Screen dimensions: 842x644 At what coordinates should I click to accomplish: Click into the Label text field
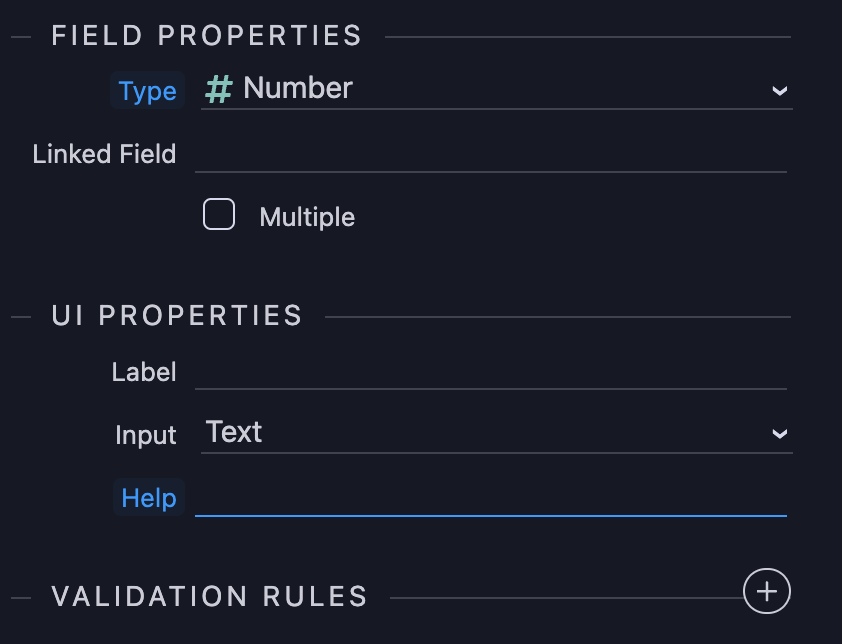(490, 372)
